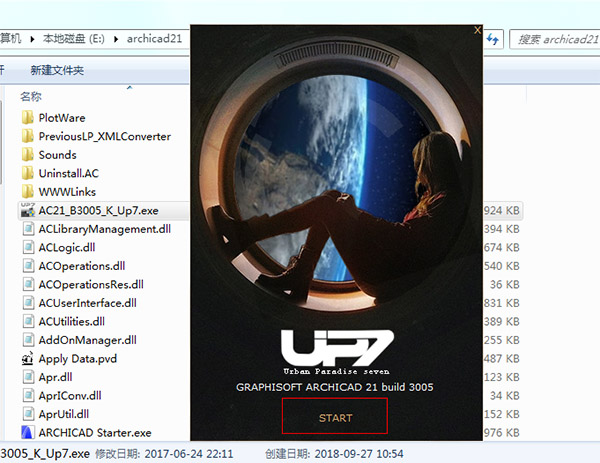Click the ACUtilities.dll file name

[x=72, y=321]
